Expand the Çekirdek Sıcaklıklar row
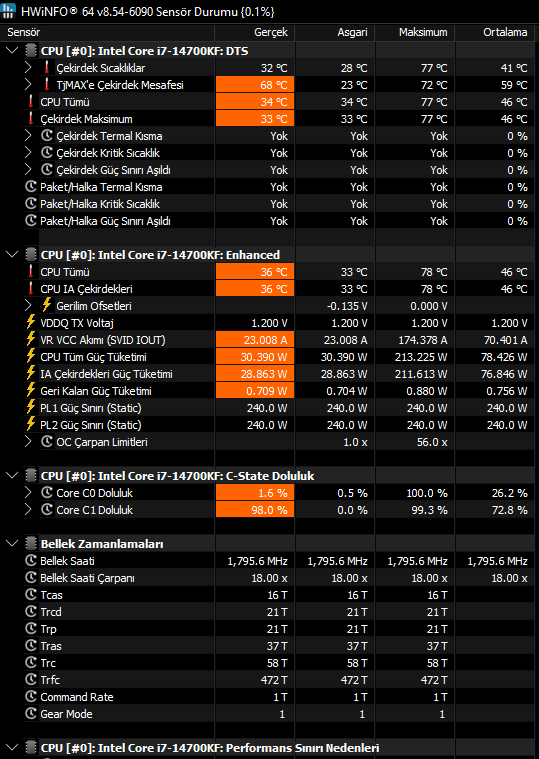This screenshot has height=759, width=539. (28, 68)
